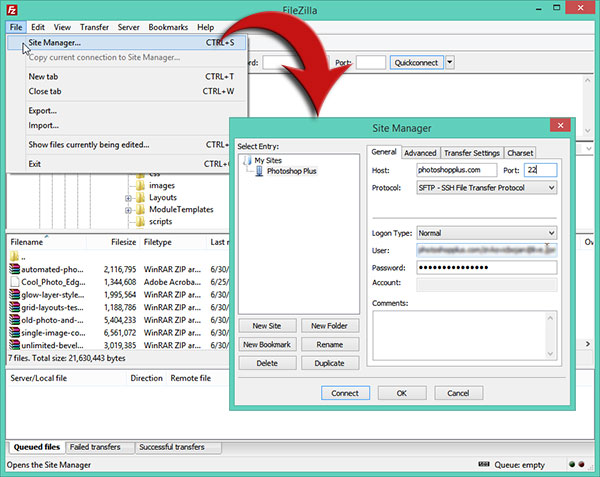
Task: Click the FileZilla logo icon in title bar
Action: pyautogui.click(x=12, y=10)
